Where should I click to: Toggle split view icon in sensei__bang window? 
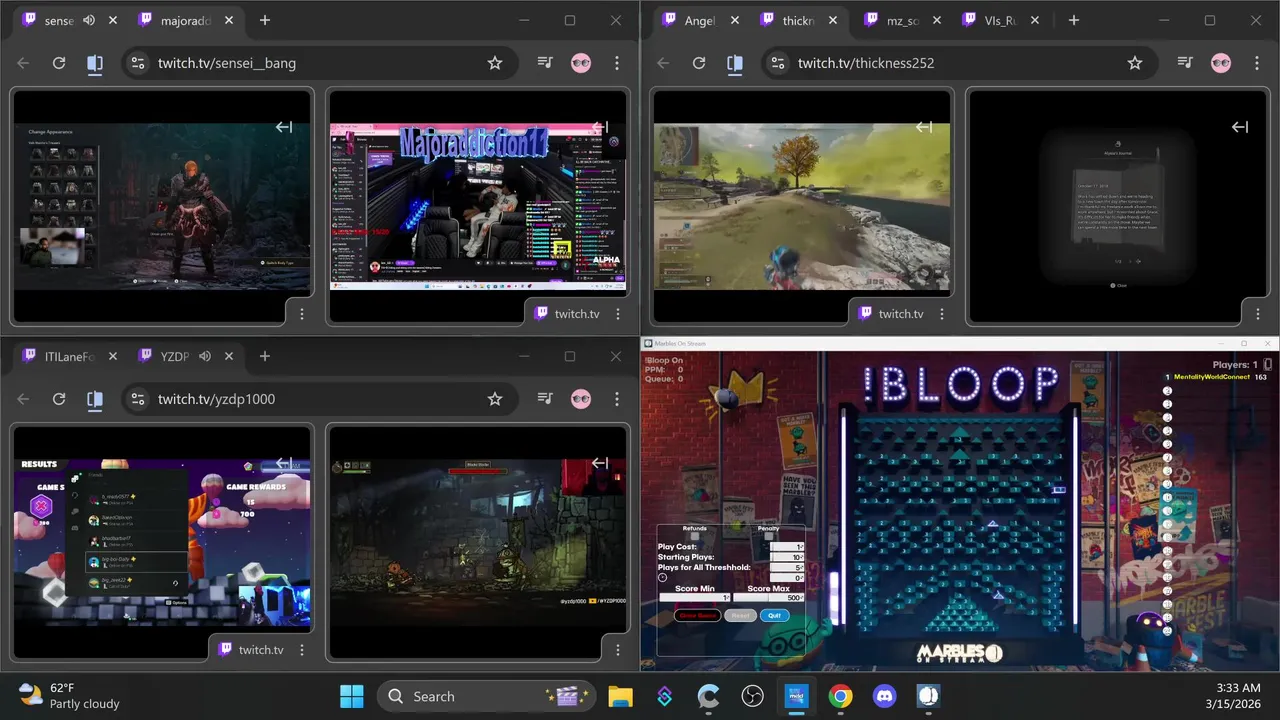95,63
